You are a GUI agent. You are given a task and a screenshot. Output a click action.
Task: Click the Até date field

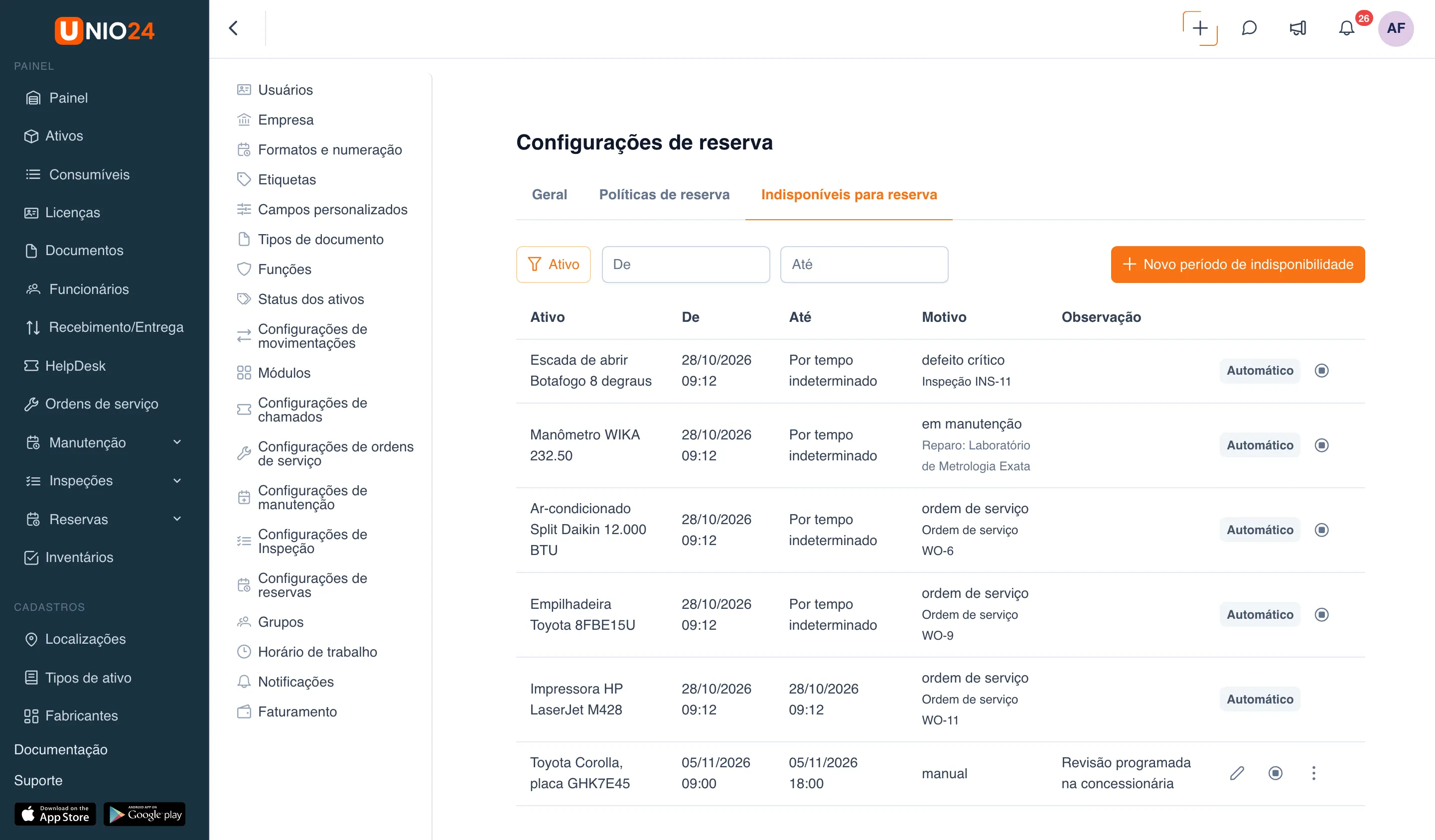coord(864,264)
